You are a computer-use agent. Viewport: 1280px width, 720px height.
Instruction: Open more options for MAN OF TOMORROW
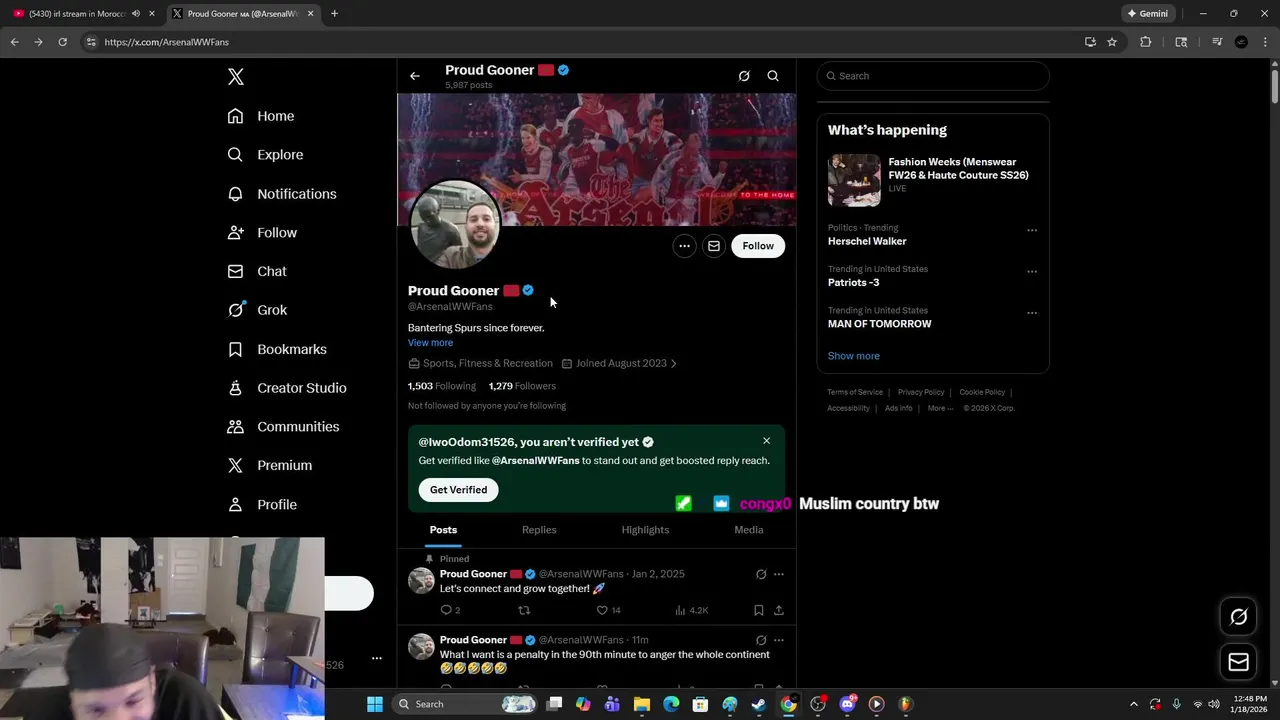[x=1032, y=313]
